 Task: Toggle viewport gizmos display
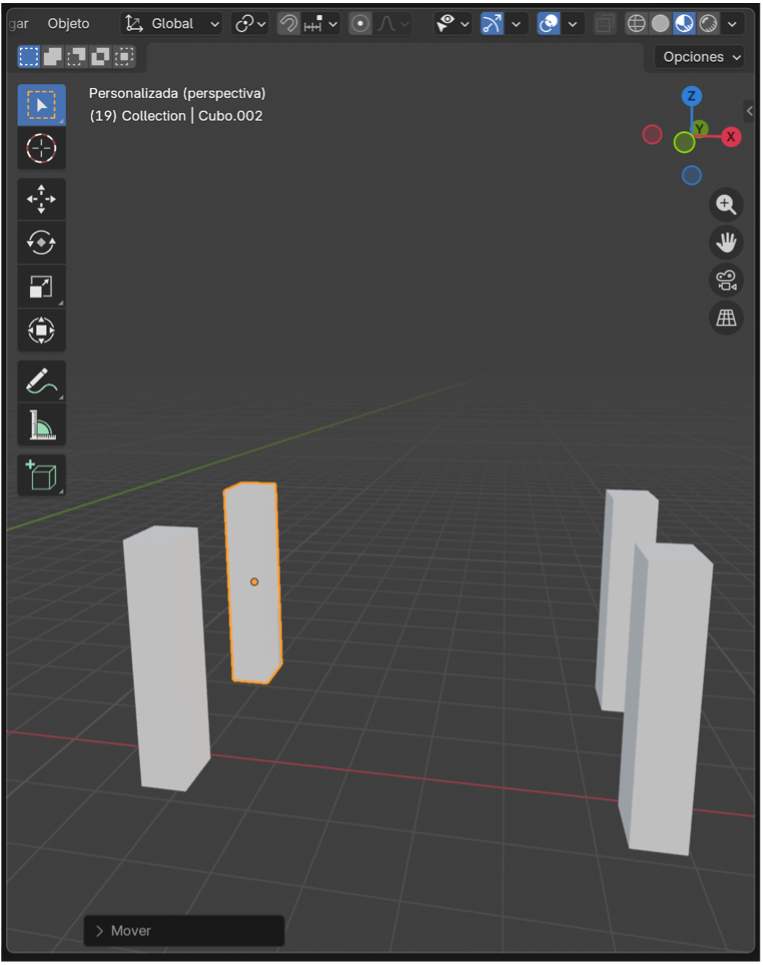click(492, 24)
